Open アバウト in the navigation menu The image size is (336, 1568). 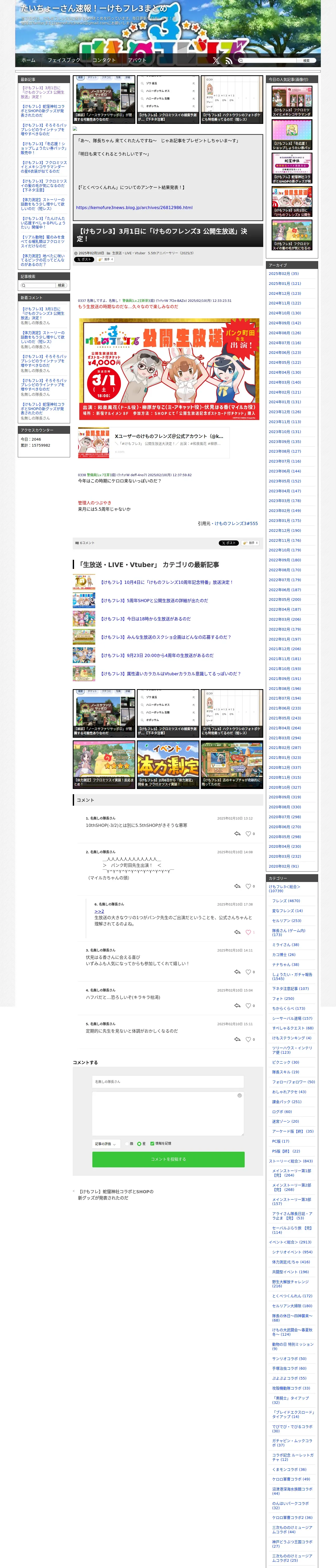(137, 60)
